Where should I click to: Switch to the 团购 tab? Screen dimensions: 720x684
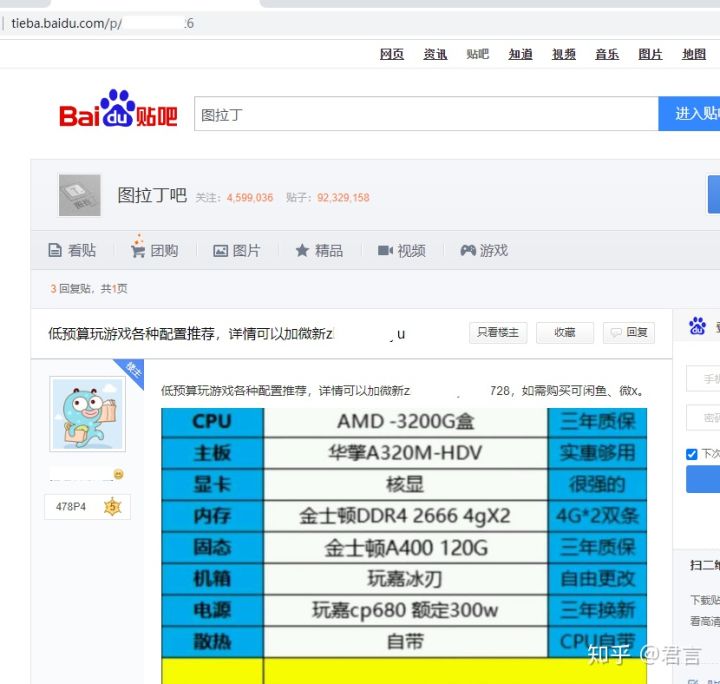[x=155, y=250]
